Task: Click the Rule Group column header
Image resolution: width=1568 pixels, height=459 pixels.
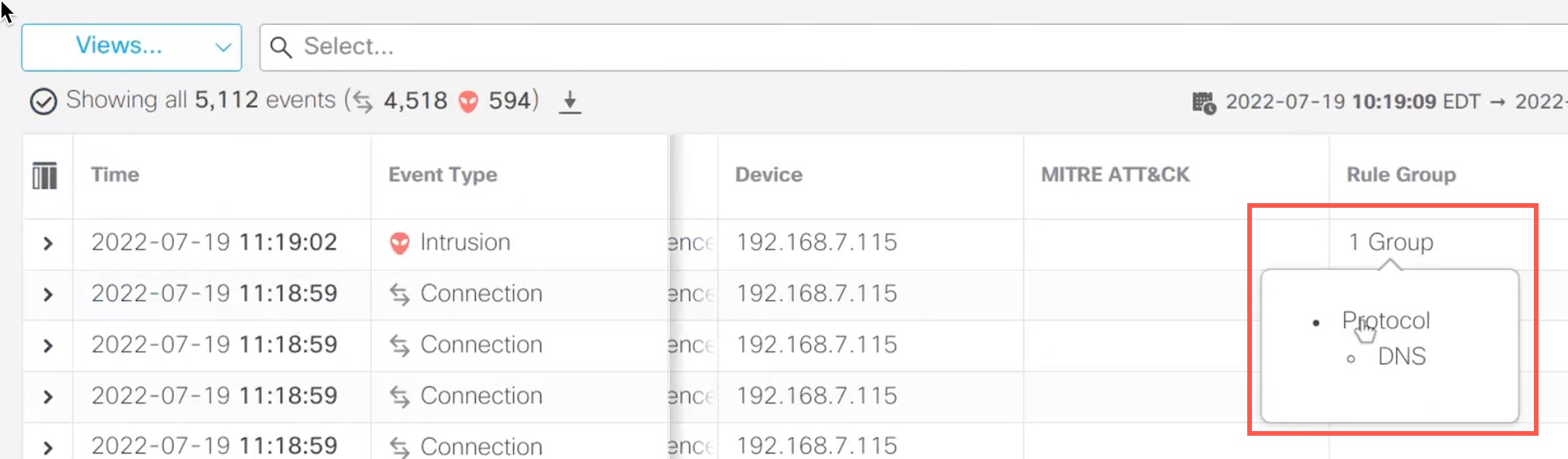Action: 1401,175
